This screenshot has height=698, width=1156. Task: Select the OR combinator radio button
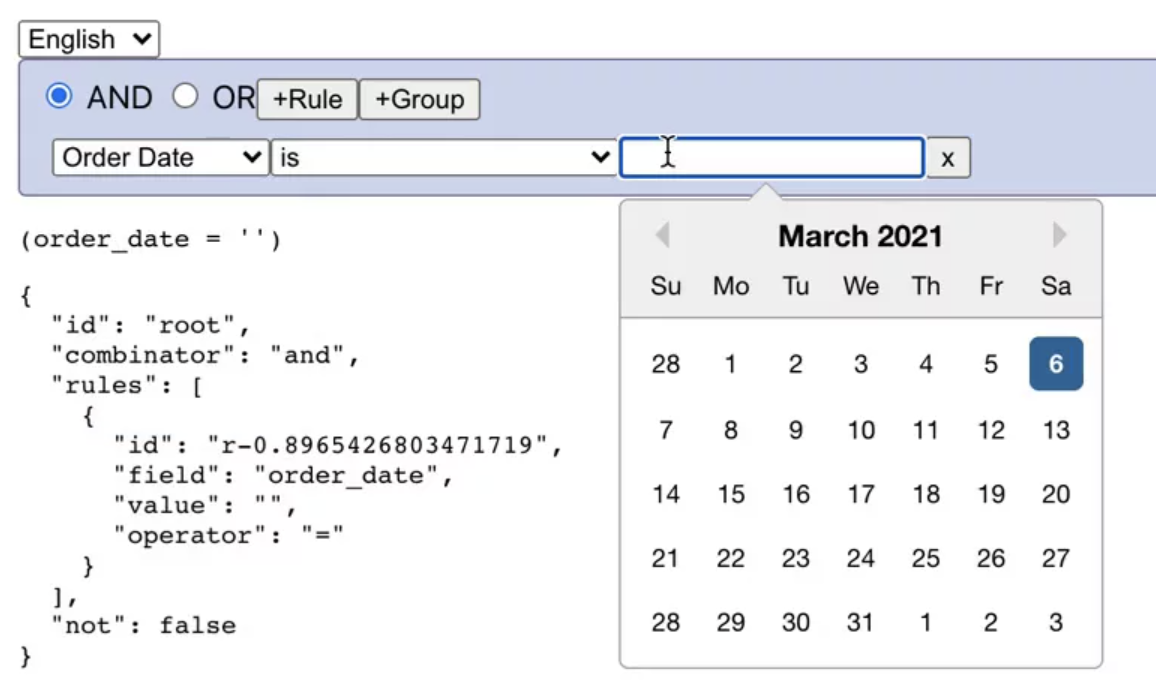185,96
